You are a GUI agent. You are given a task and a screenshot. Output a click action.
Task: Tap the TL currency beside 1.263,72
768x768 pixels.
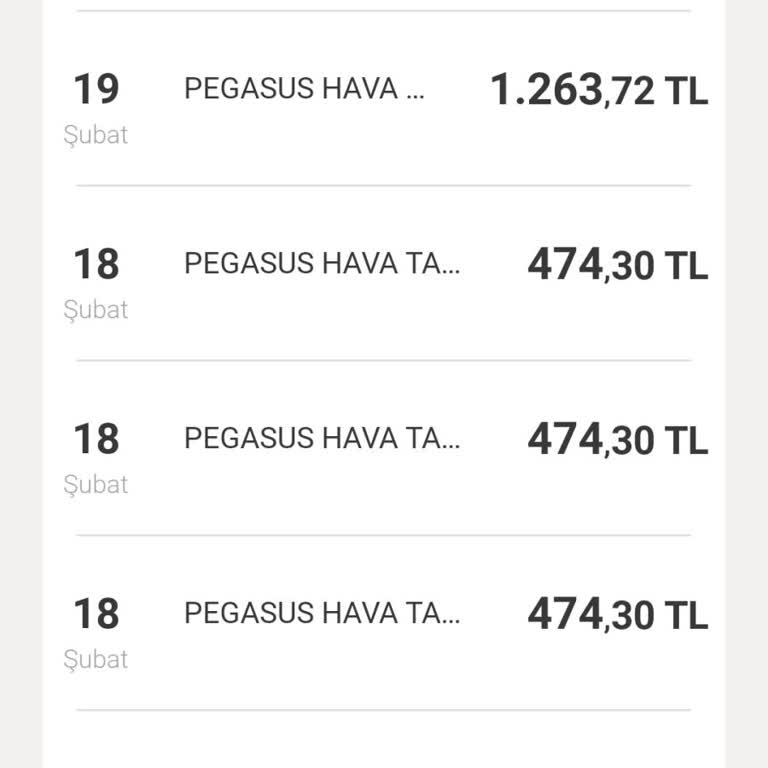(x=687, y=92)
